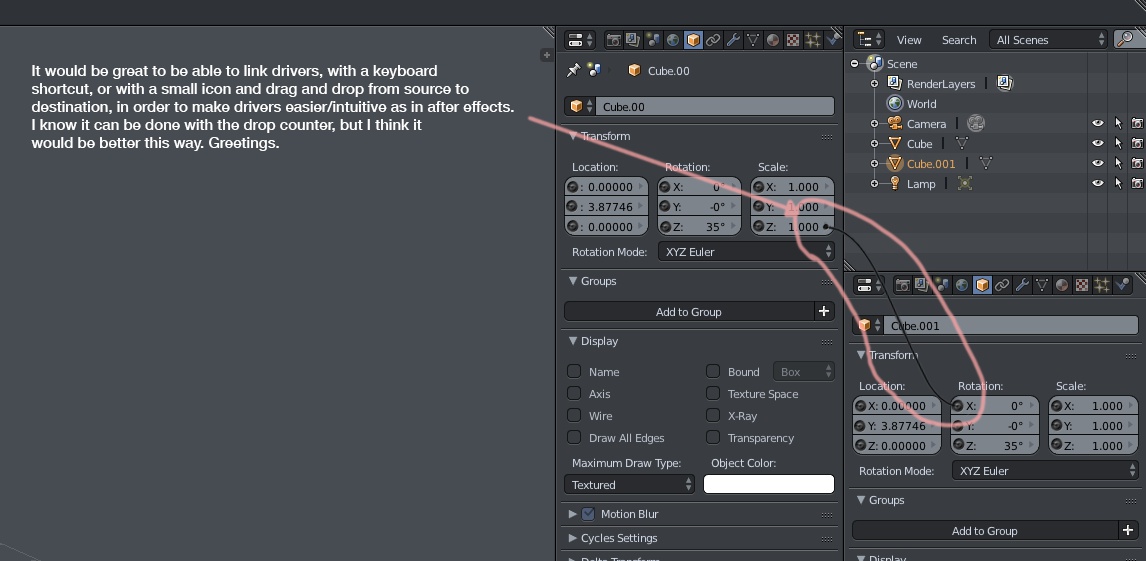Image resolution: width=1146 pixels, height=561 pixels.
Task: Click the outliner filter magnifier icon
Action: click(1126, 39)
